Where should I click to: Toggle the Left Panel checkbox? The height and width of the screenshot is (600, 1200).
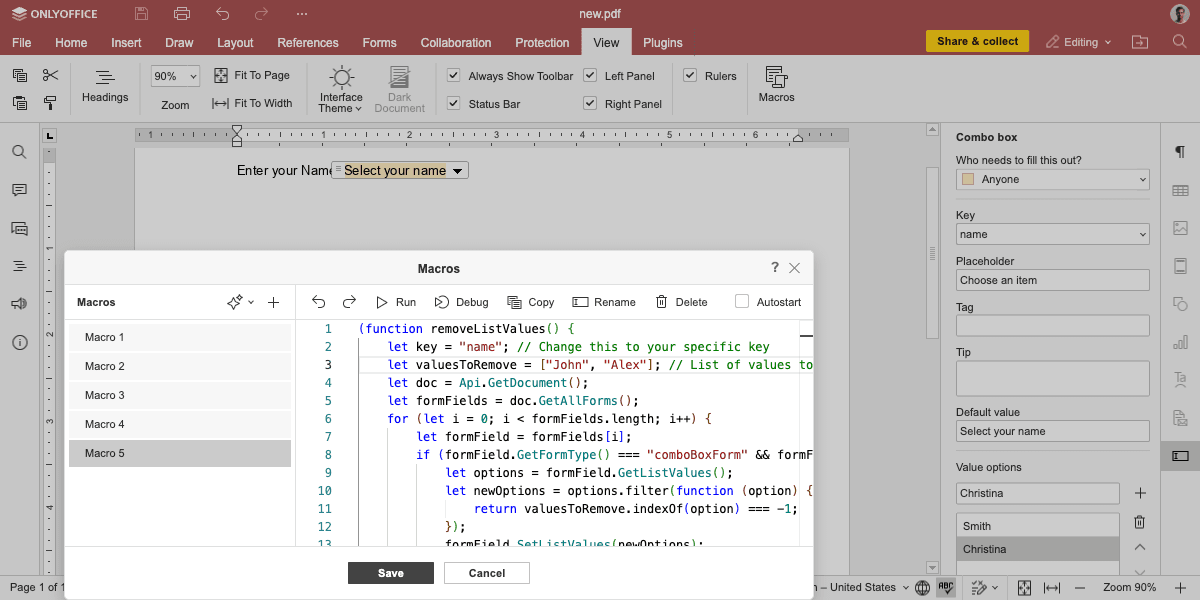tap(590, 76)
